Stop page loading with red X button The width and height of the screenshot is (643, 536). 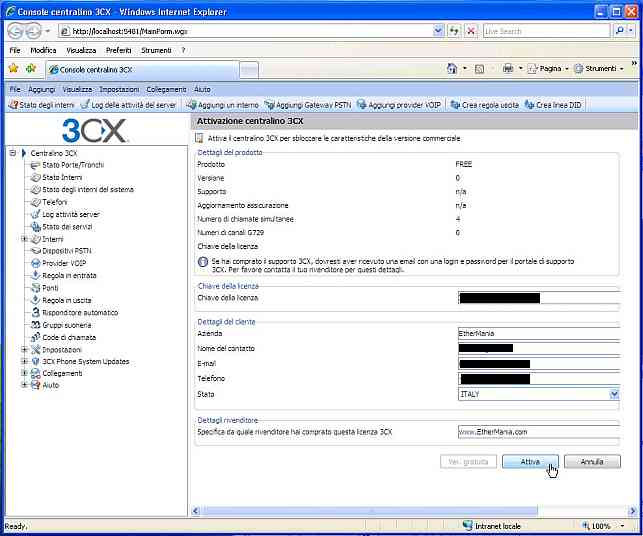pos(471,31)
